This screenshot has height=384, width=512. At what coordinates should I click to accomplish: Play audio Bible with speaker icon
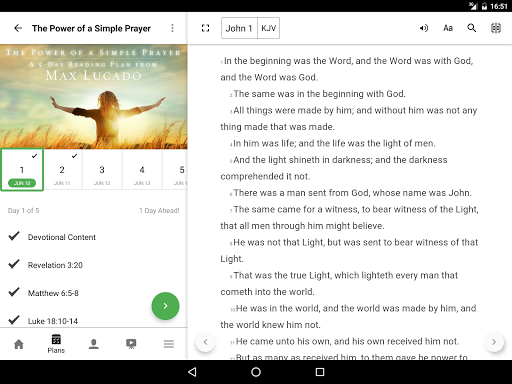424,28
